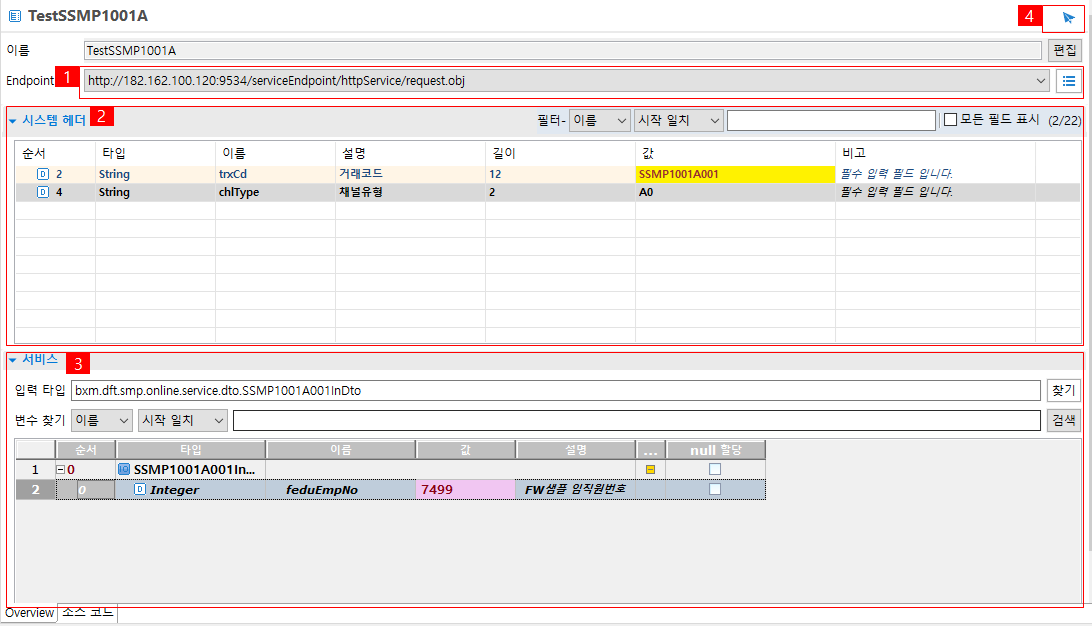Click the D icon on the trxCd row
Screen dimensions: 1092x626
(x=43, y=174)
